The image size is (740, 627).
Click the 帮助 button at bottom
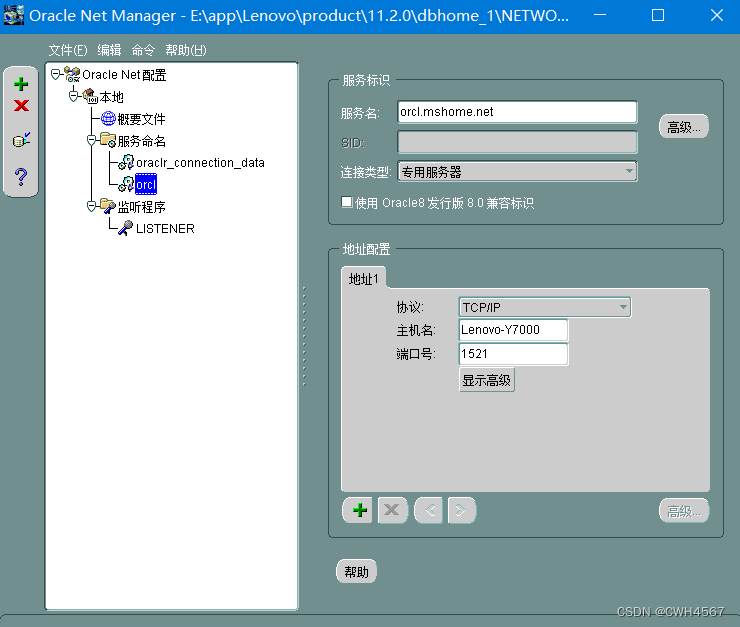pos(356,572)
